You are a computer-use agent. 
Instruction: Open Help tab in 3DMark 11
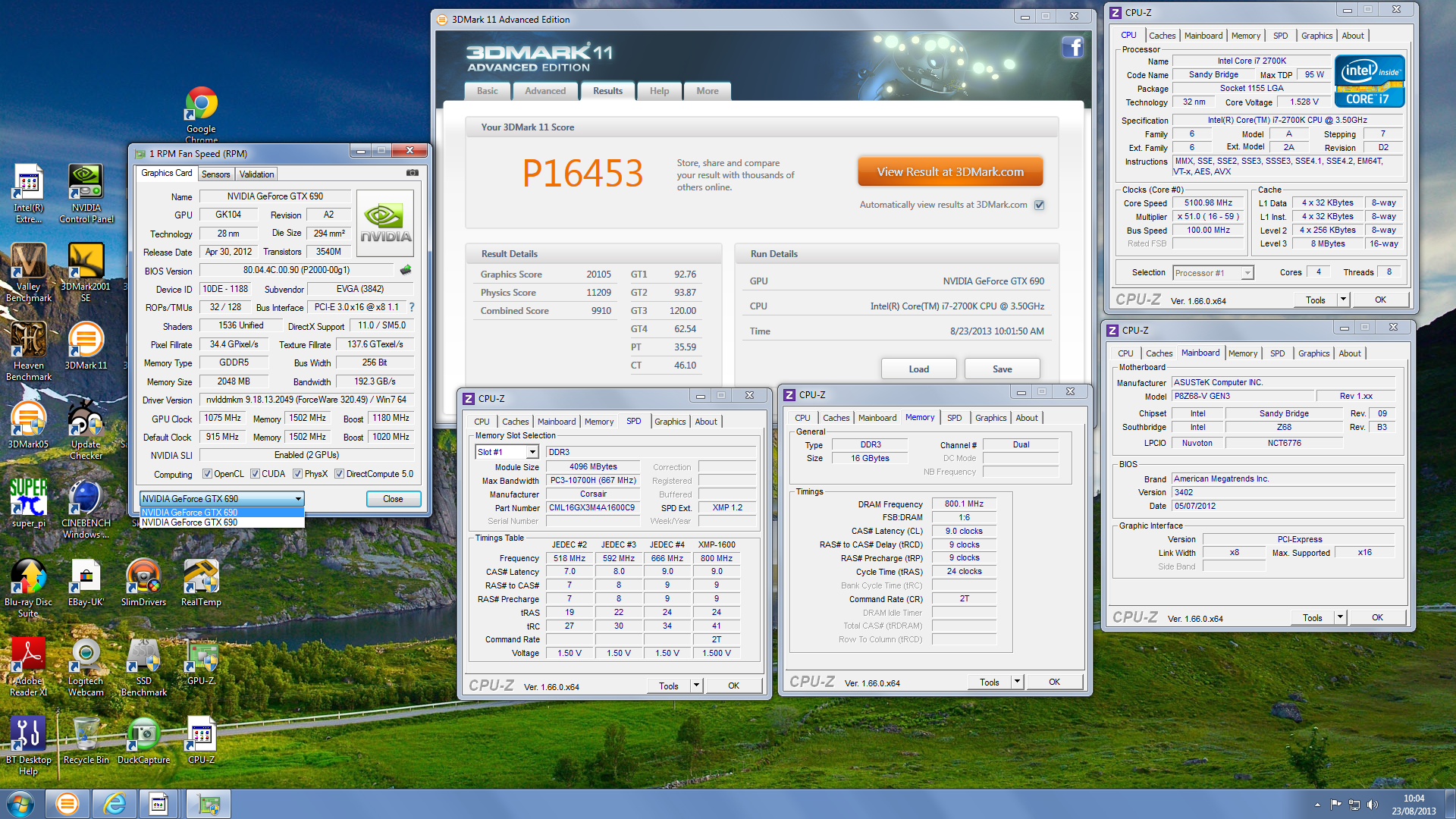point(659,91)
